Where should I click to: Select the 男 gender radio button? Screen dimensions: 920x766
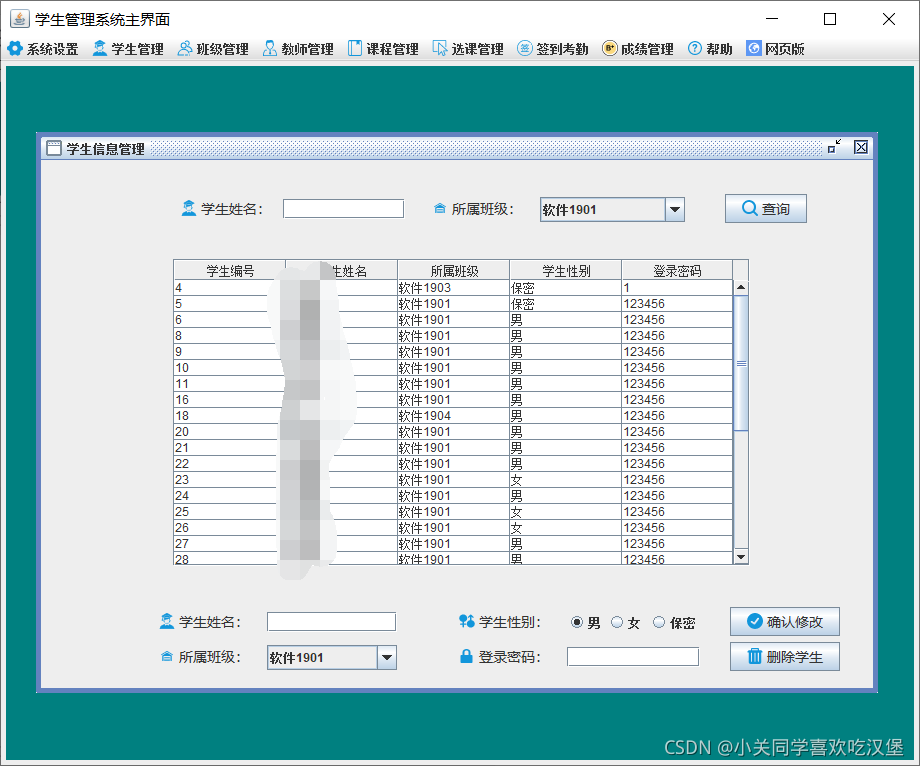point(578,621)
